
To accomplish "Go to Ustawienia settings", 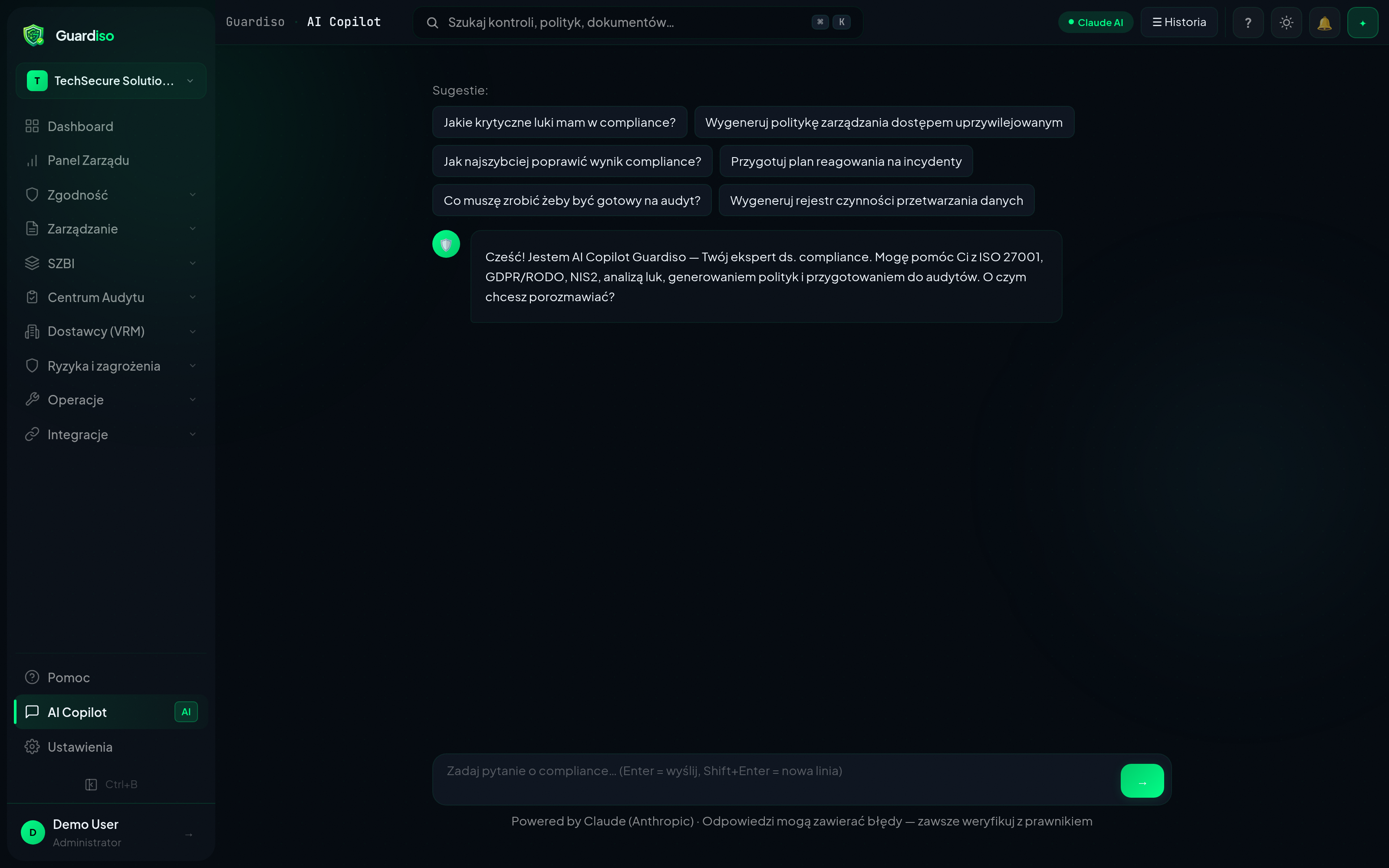I will point(80,747).
